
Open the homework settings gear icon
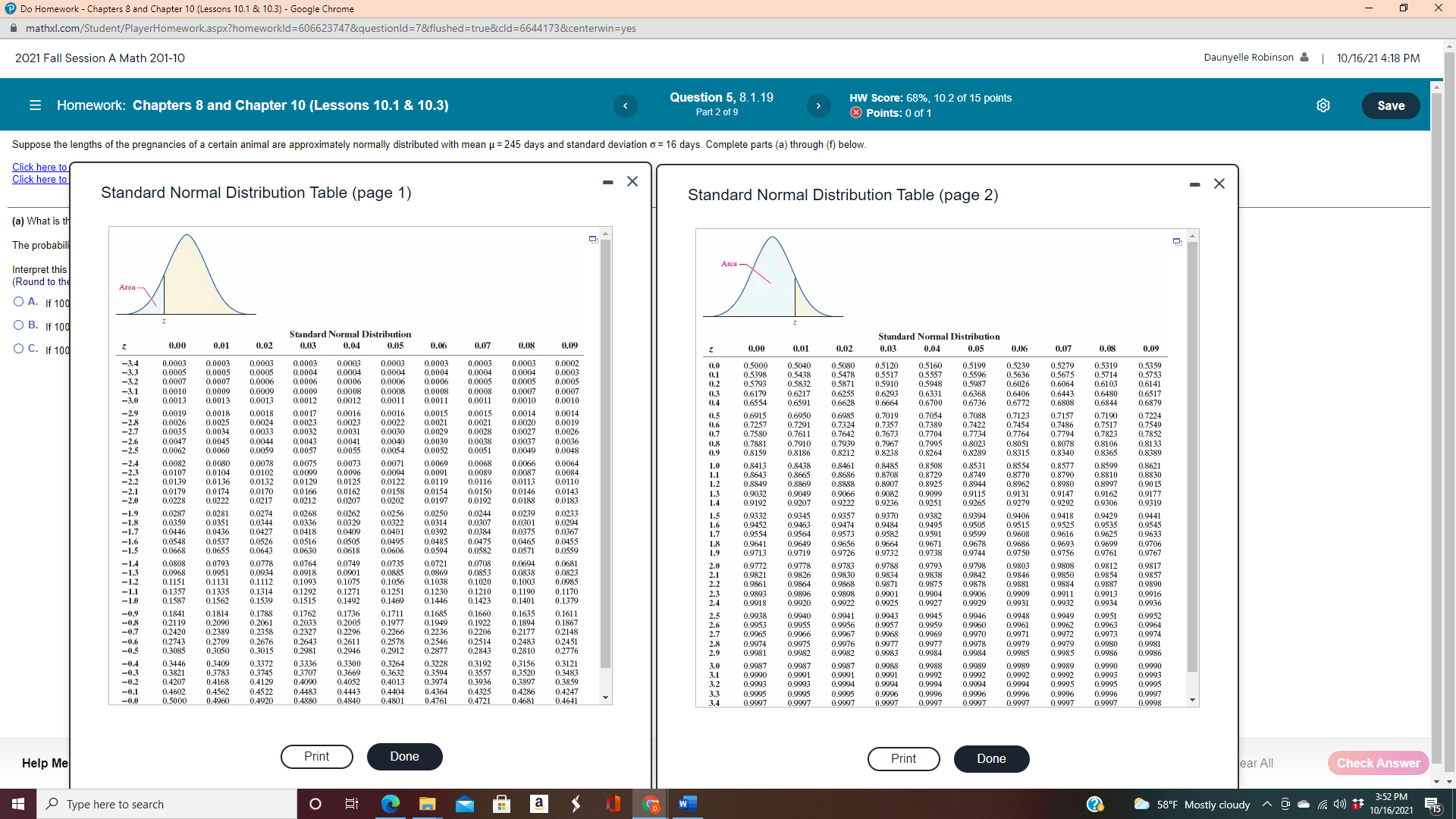1324,105
